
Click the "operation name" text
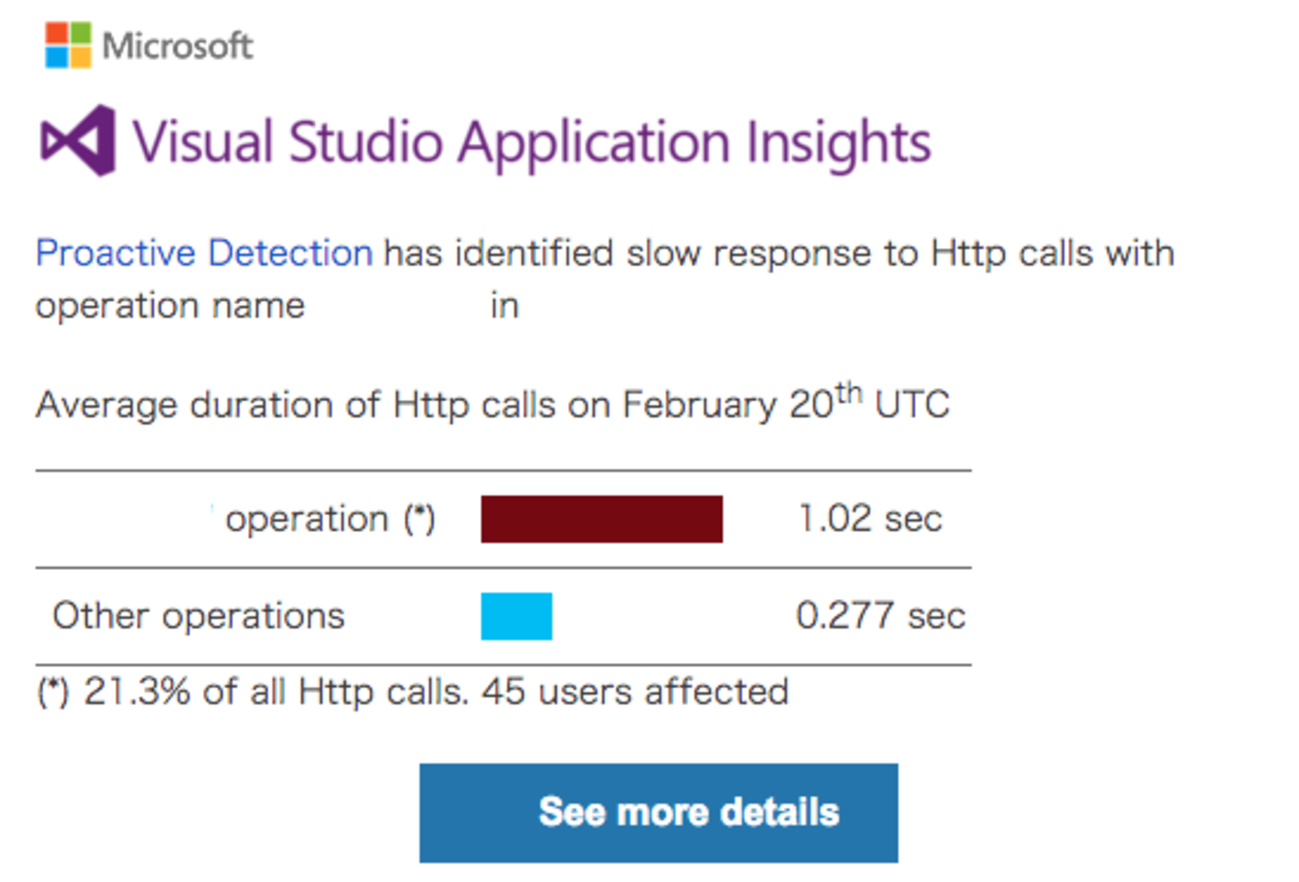point(170,305)
